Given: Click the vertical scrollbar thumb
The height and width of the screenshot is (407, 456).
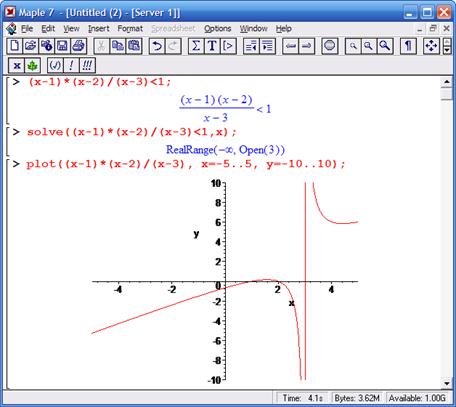Looking at the screenshot, I should 446,93.
